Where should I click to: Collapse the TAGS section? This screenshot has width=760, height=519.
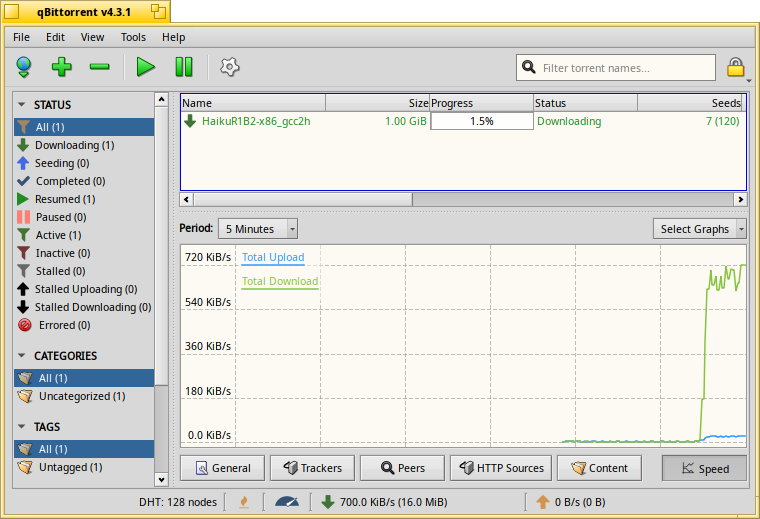pyautogui.click(x=21, y=426)
